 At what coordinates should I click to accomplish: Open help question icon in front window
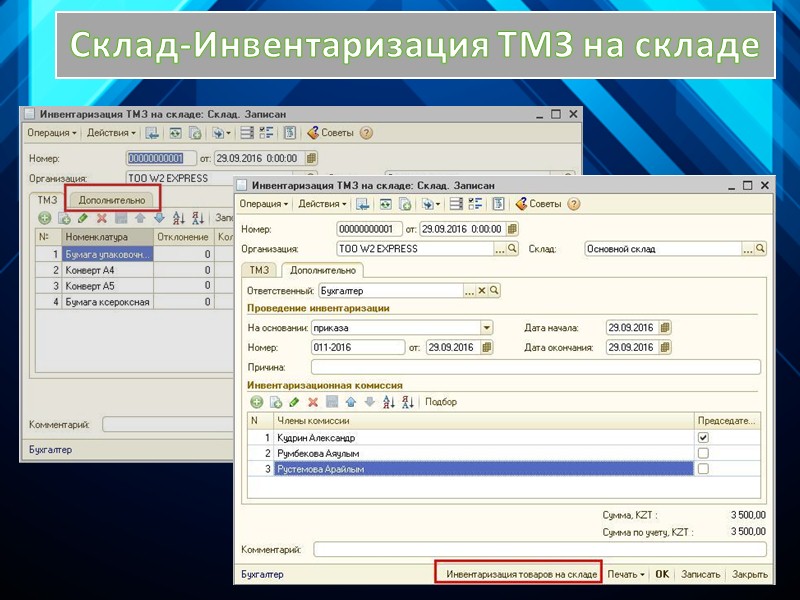574,204
